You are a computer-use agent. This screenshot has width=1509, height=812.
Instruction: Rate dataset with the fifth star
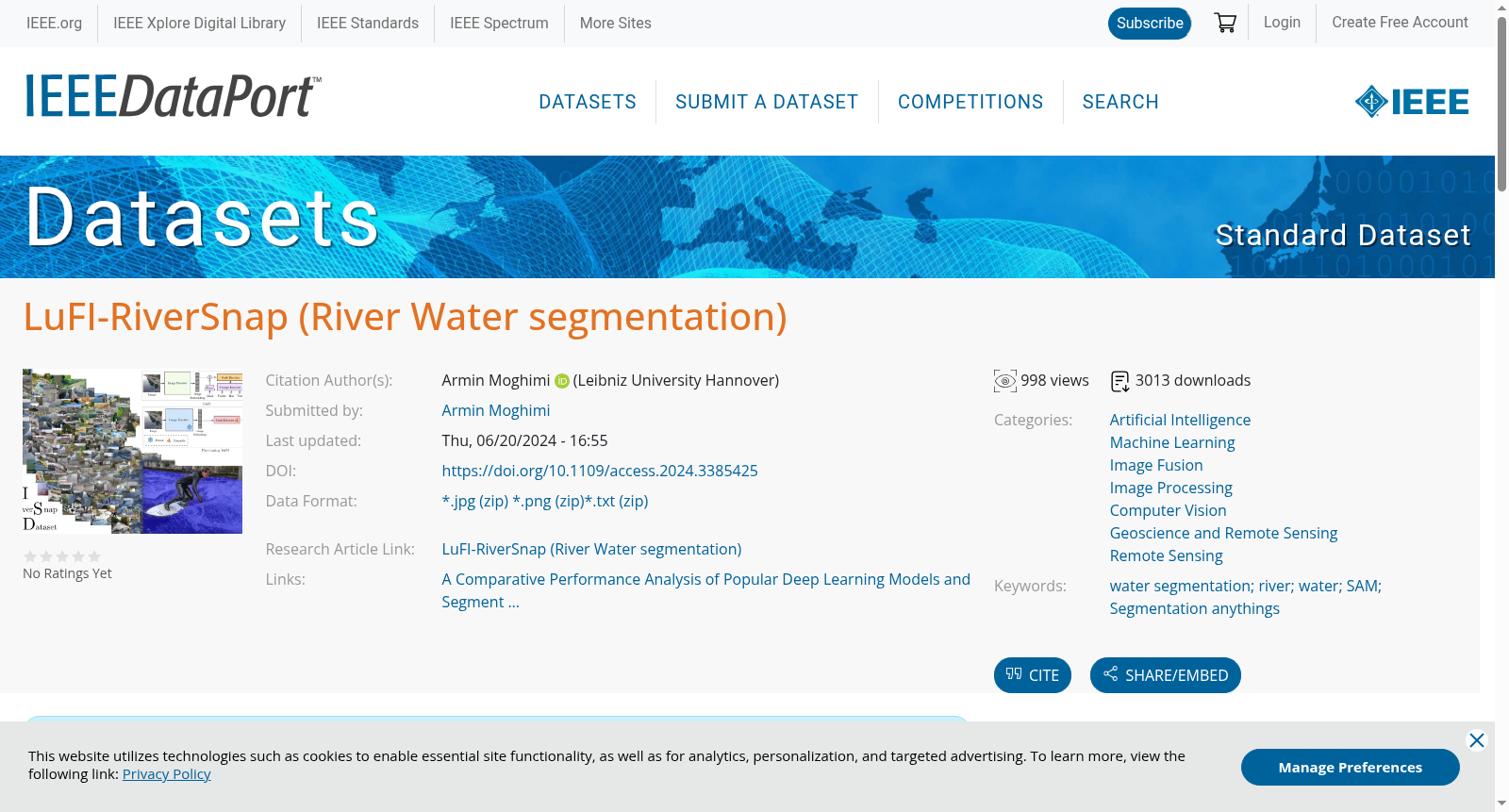(94, 556)
